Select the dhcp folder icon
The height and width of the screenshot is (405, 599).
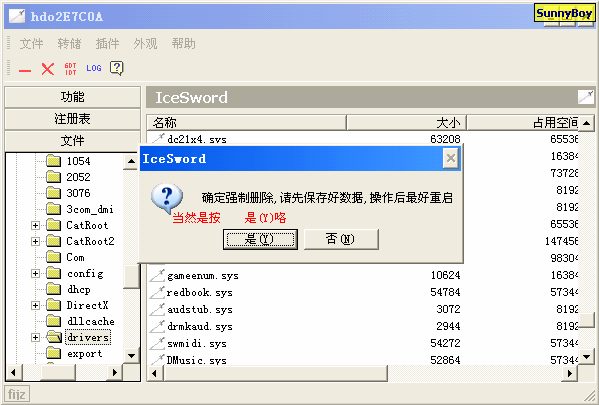tap(53, 289)
